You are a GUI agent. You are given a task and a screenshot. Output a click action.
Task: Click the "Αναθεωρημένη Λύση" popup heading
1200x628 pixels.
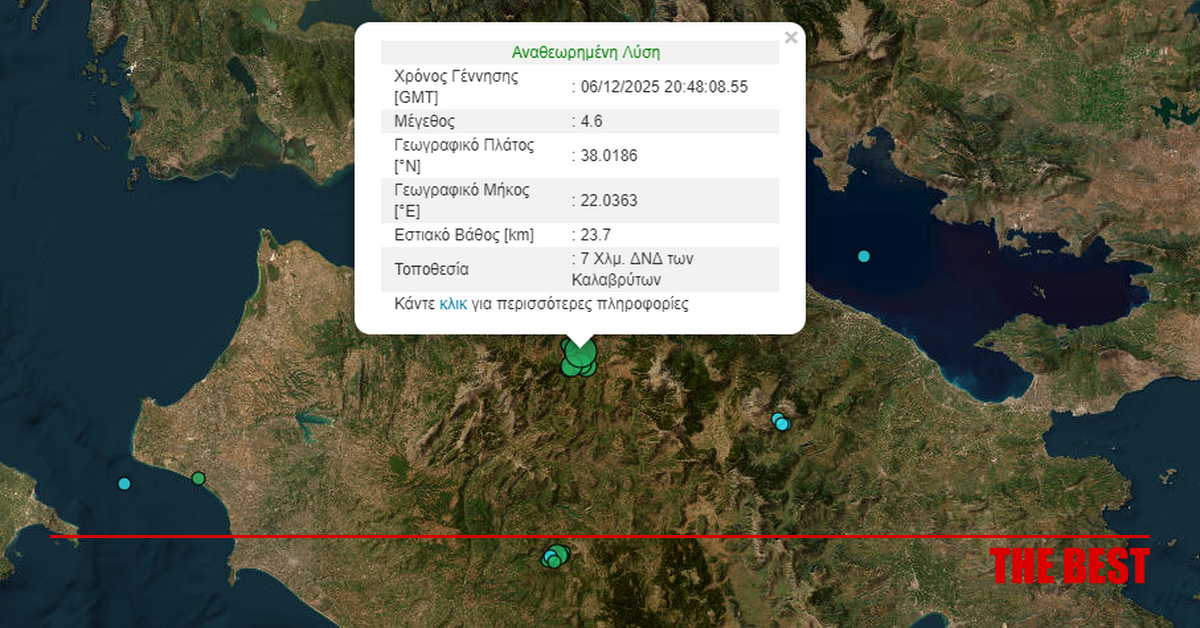[585, 52]
